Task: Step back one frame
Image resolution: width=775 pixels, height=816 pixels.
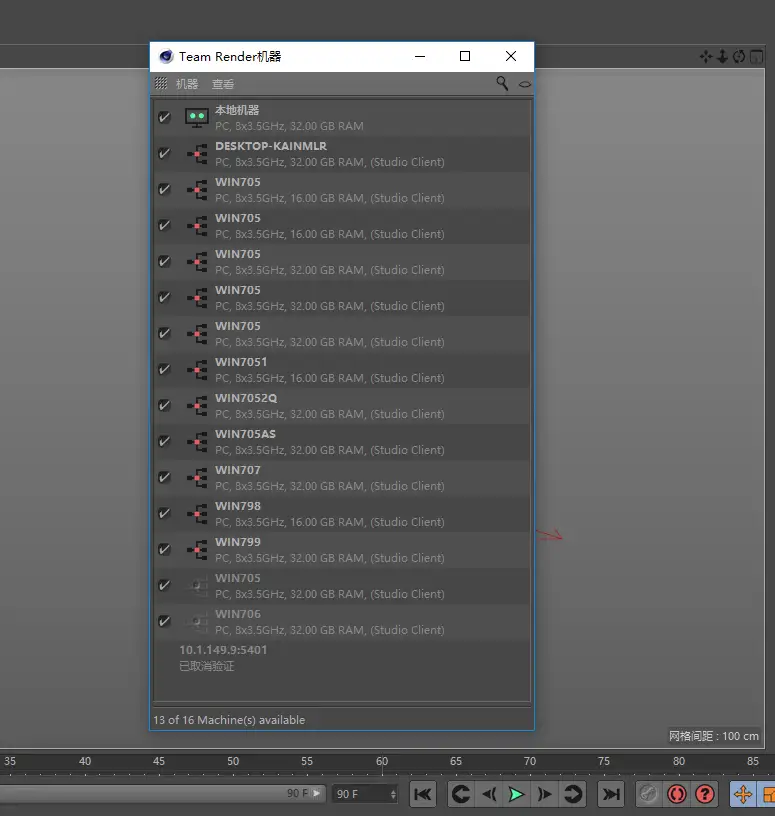Action: [x=489, y=794]
